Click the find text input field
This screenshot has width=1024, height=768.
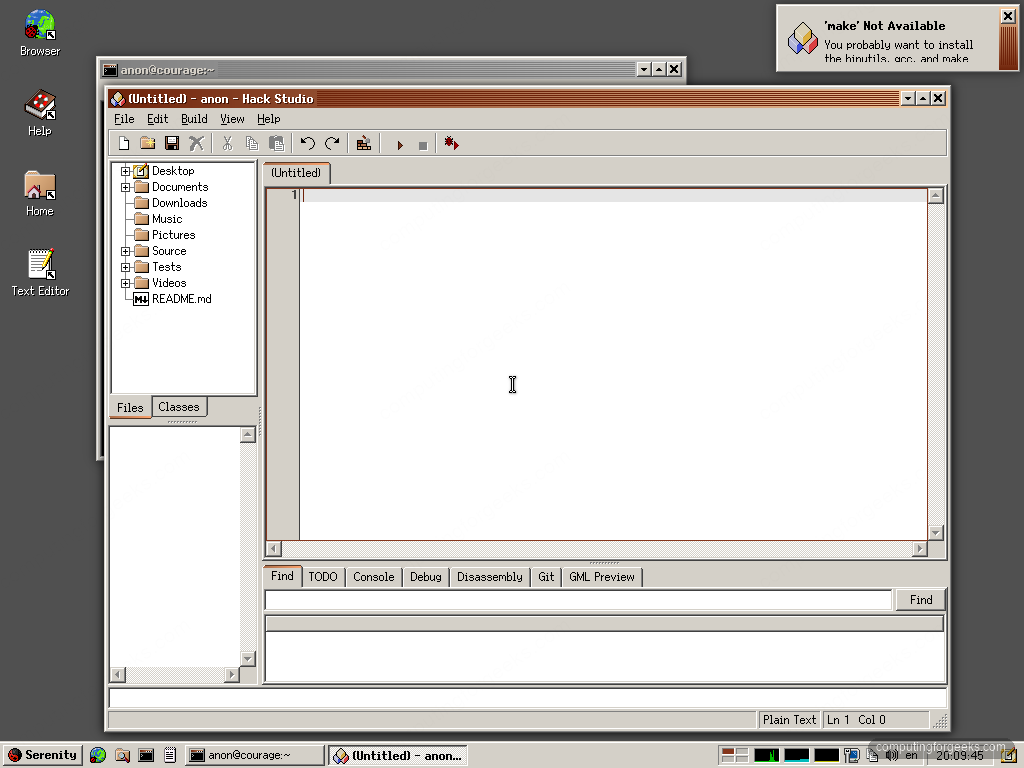(x=578, y=600)
